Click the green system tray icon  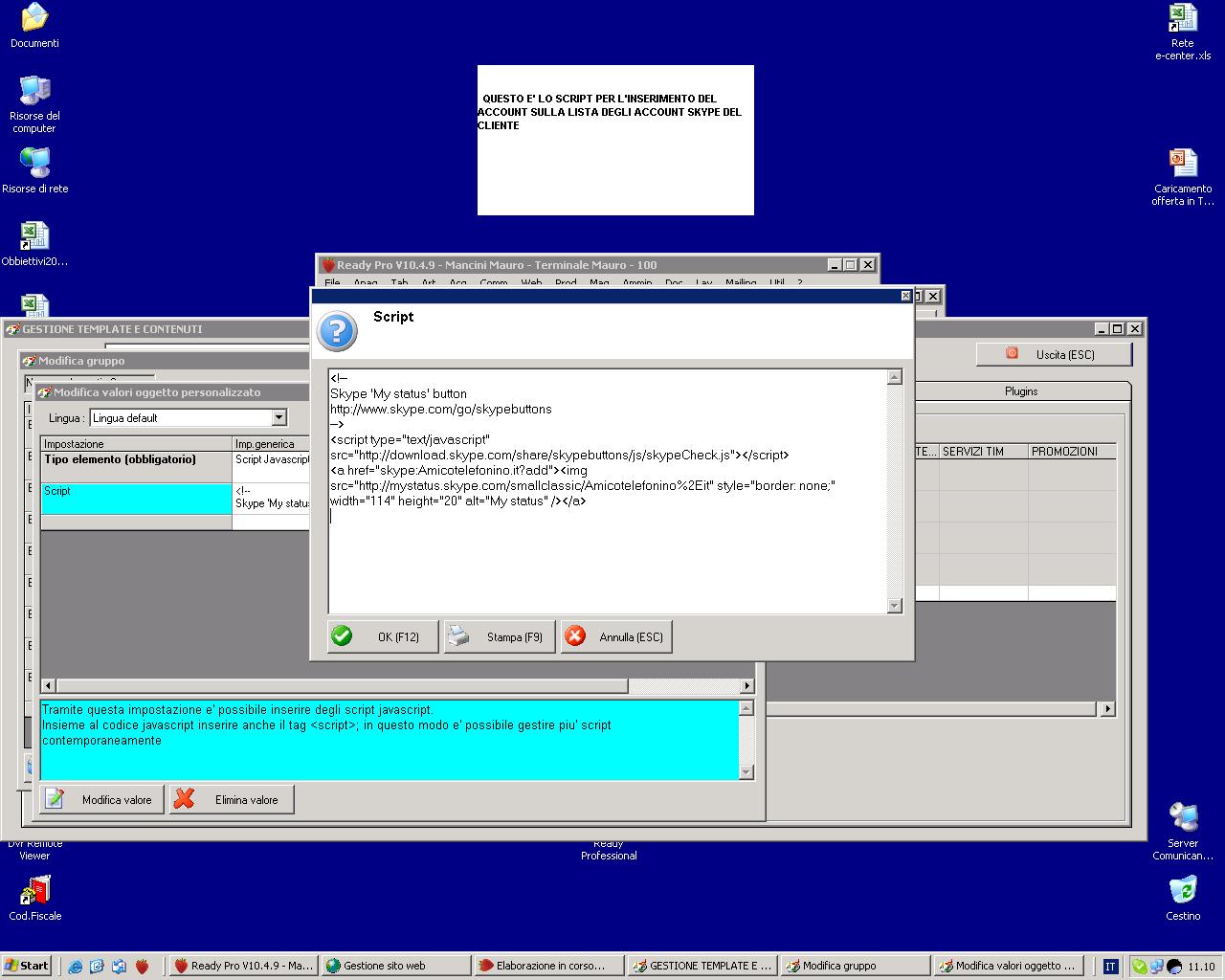1140,966
